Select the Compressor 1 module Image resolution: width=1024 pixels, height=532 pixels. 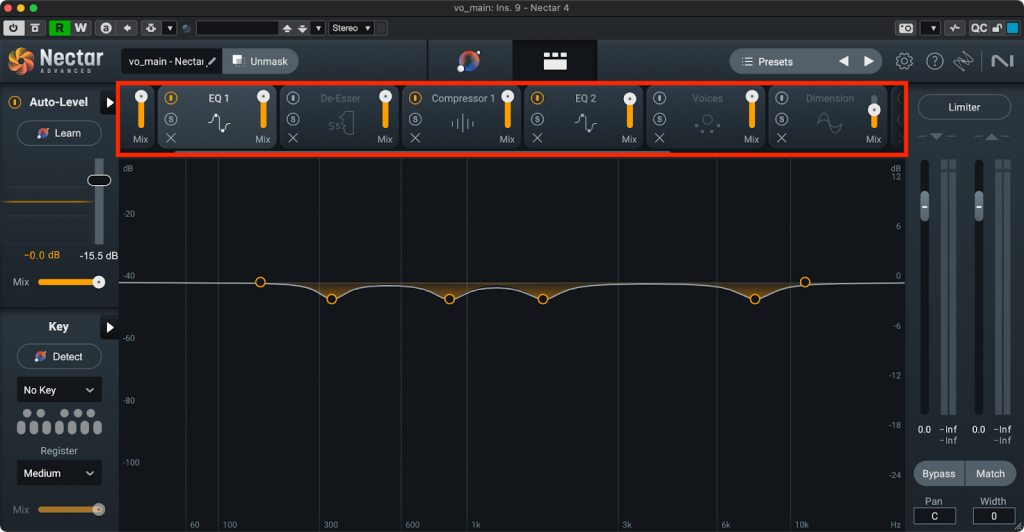[463, 122]
